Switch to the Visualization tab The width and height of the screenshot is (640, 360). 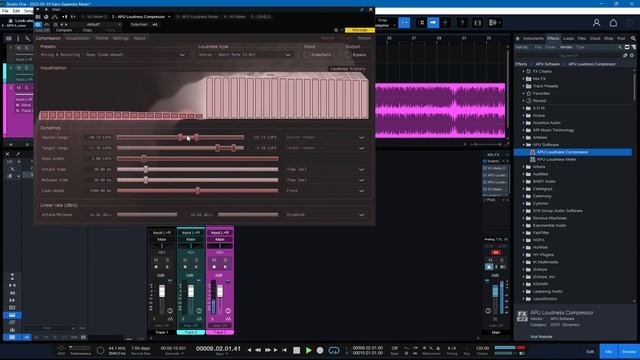(78, 38)
